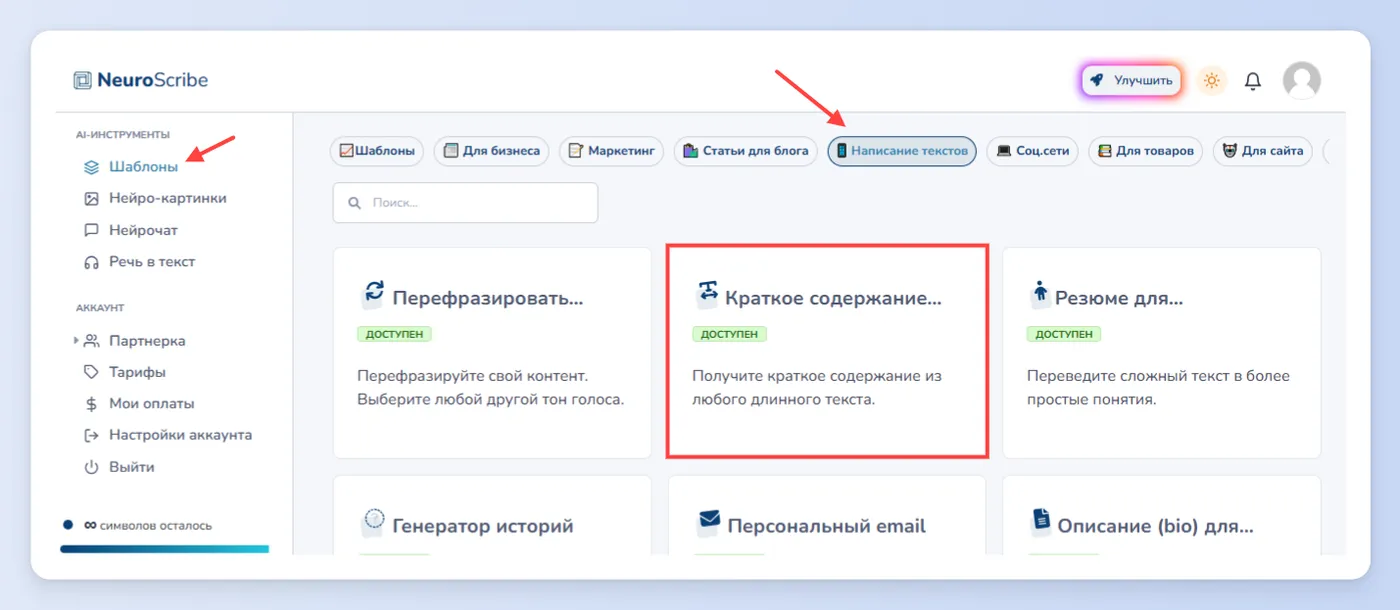Click the Поиск search field
Image resolution: width=1400 pixels, height=610 pixels.
[x=465, y=202]
